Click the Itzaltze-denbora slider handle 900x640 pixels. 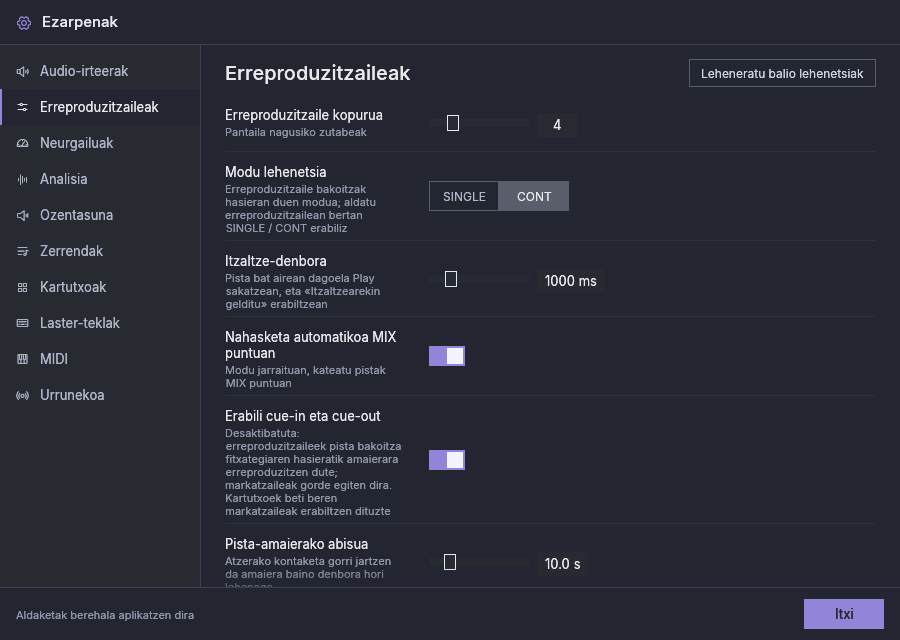coord(451,279)
